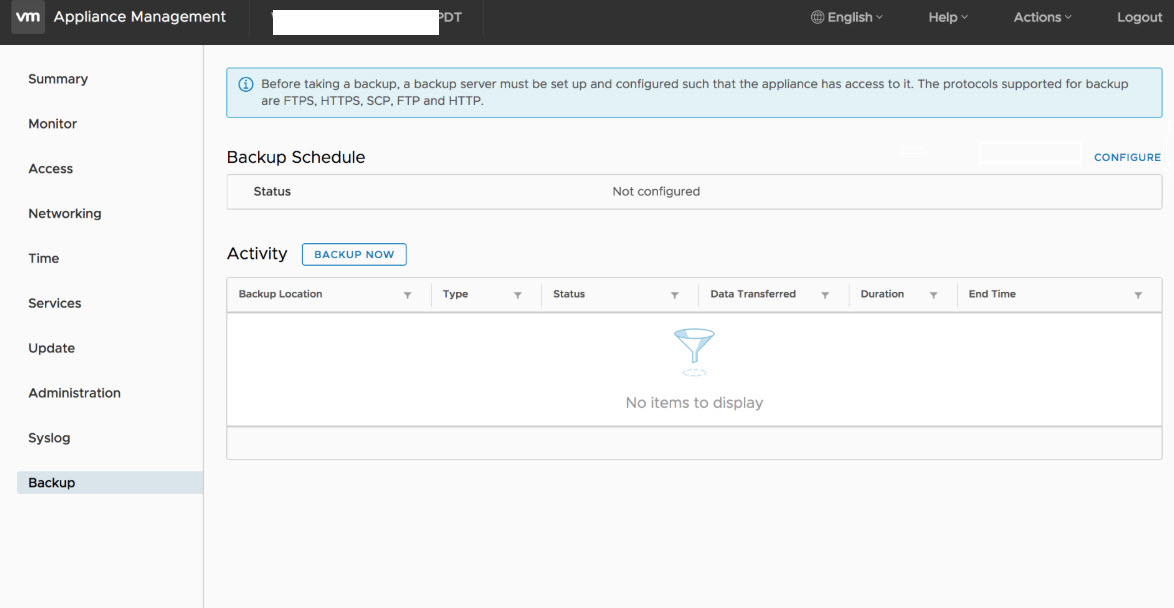Click the Configure link for Backup Schedule
The width and height of the screenshot is (1174, 608).
pyautogui.click(x=1127, y=157)
